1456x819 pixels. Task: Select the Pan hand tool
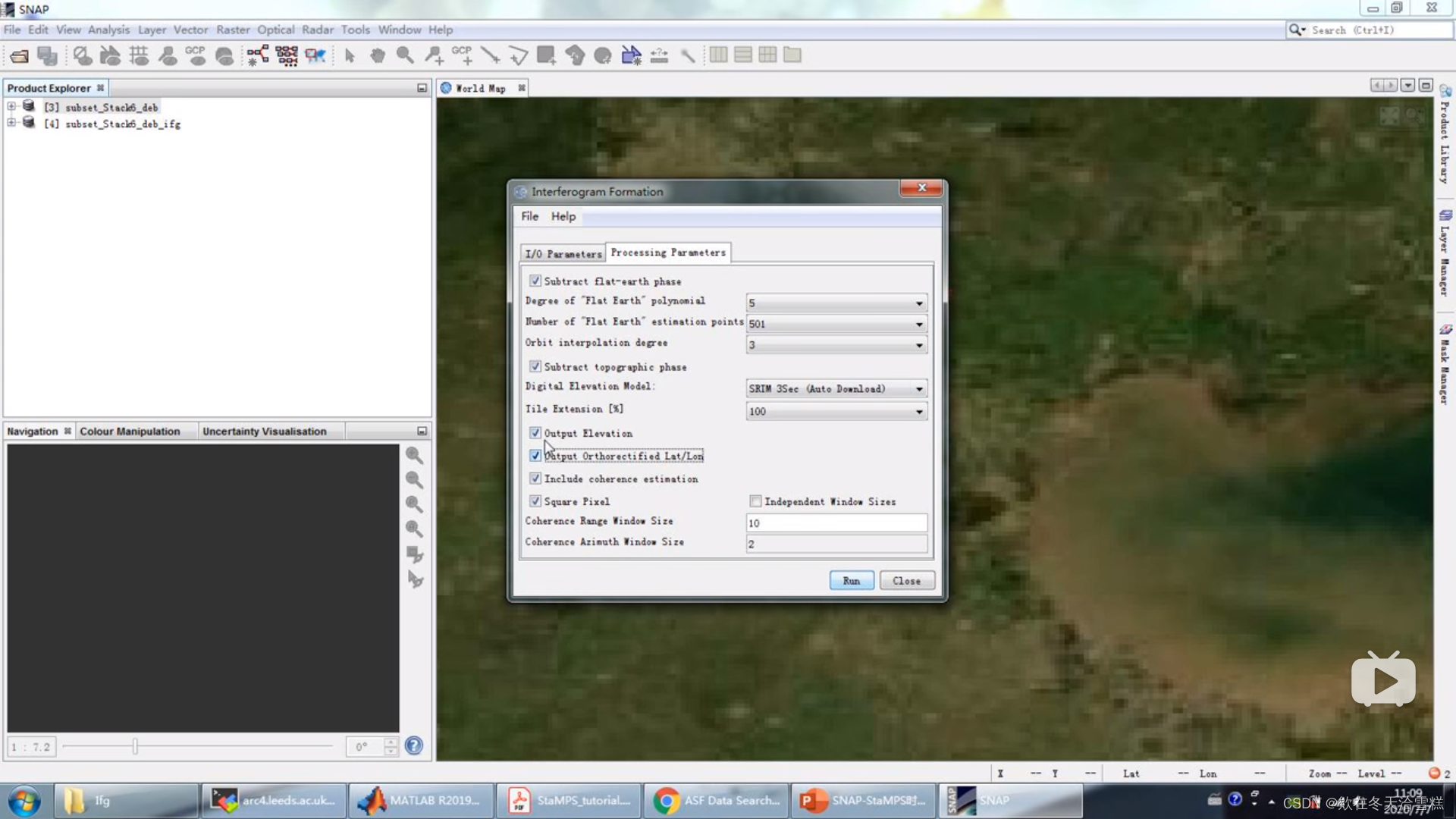[x=377, y=55]
